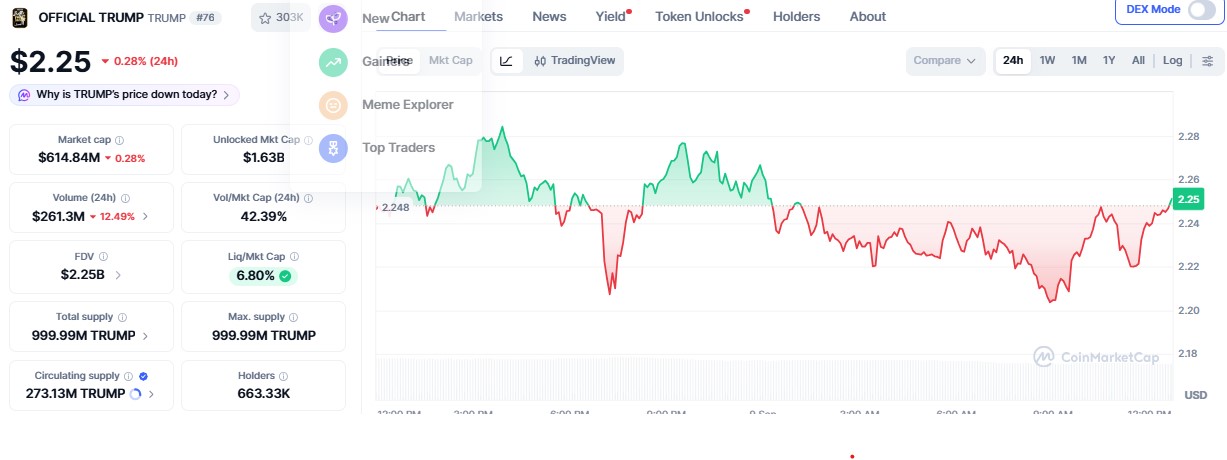Open the Token Unlocks tab
The height and width of the screenshot is (460, 1227).
pos(699,16)
